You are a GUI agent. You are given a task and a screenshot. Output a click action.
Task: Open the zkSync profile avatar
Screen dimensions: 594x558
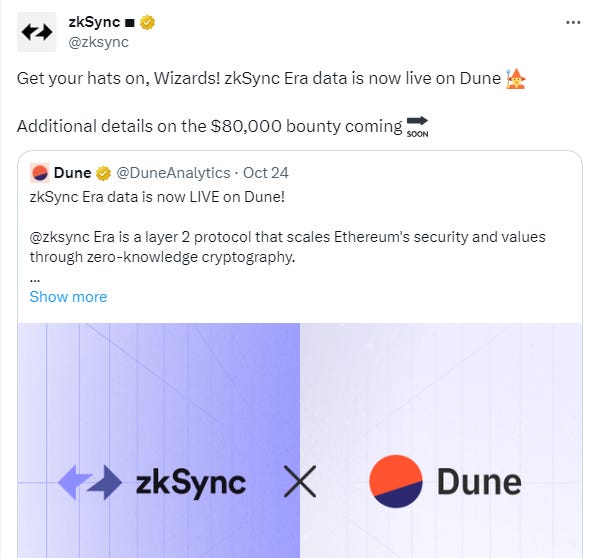36,32
